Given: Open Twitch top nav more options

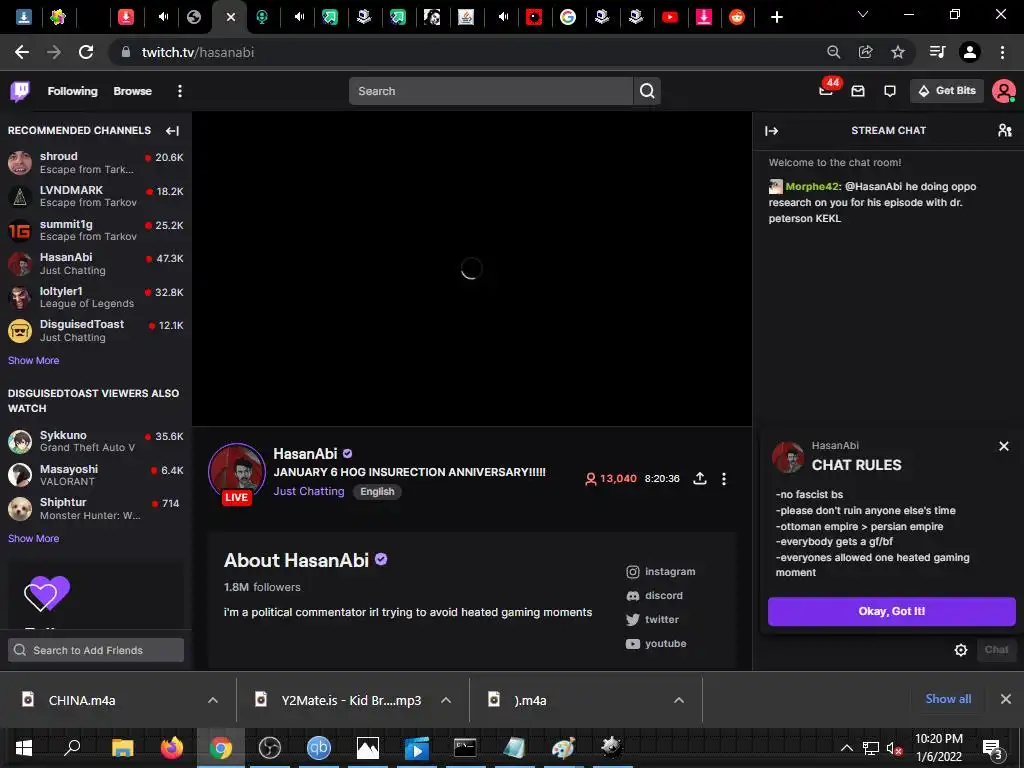Looking at the screenshot, I should click(180, 91).
